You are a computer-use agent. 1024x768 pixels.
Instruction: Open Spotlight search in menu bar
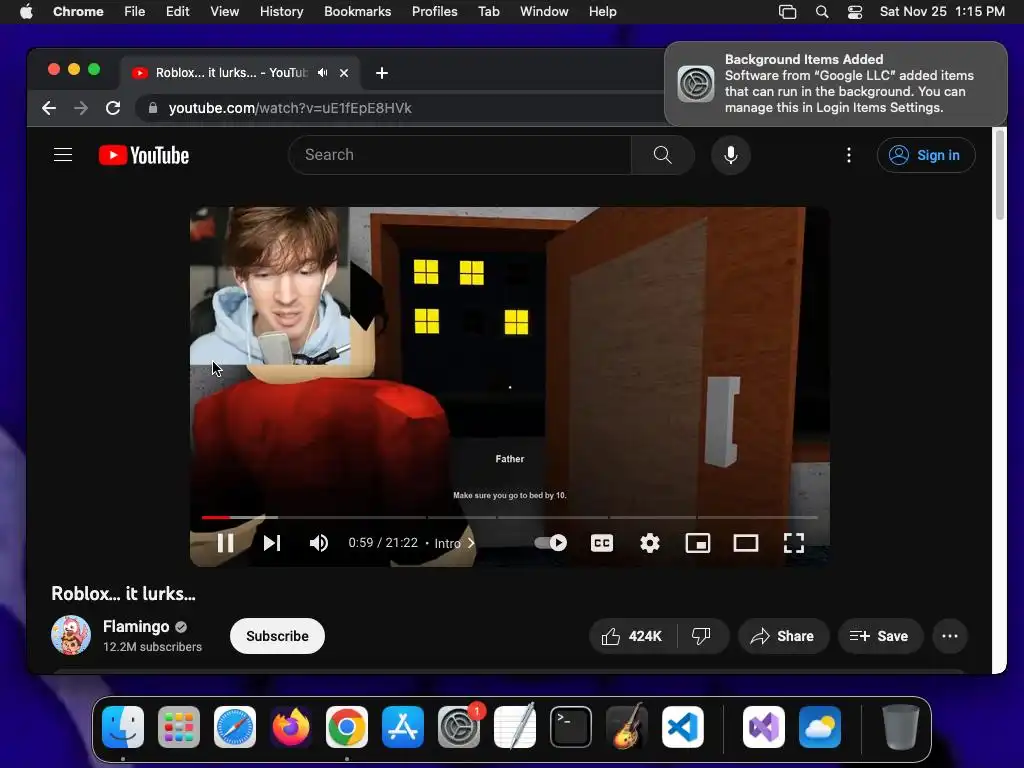coord(822,12)
